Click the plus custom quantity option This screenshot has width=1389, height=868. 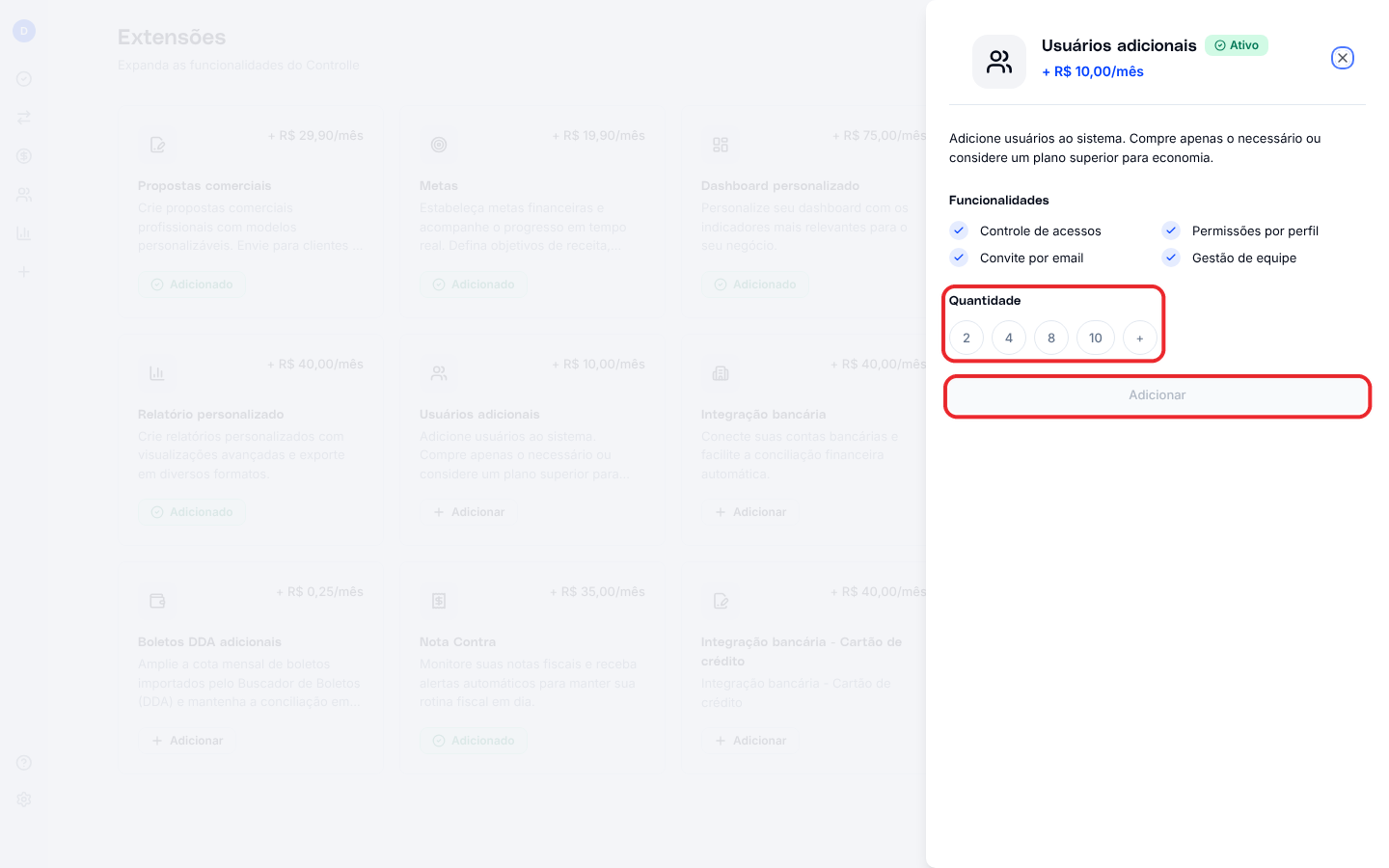click(x=1140, y=338)
